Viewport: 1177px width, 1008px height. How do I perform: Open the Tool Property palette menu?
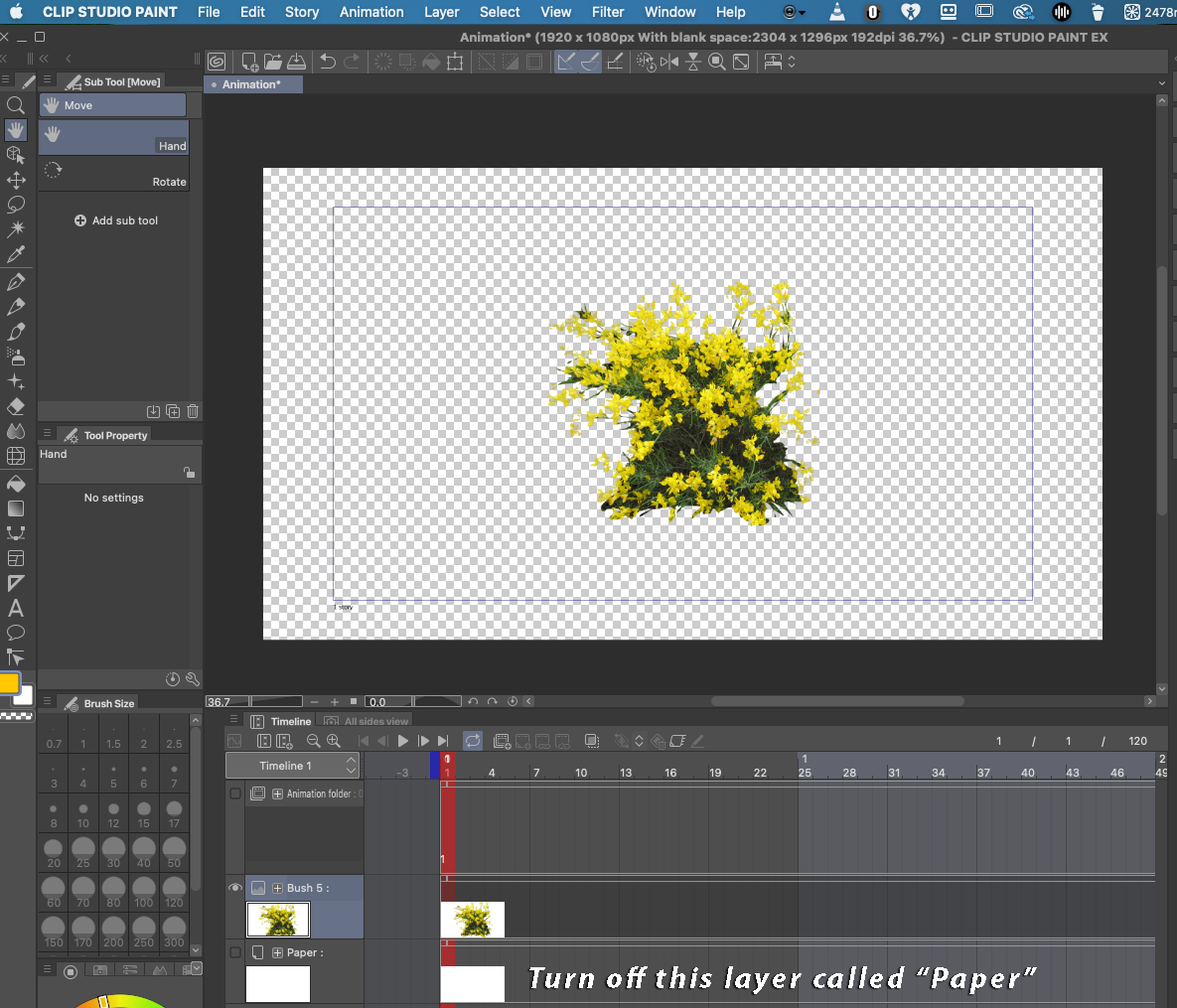point(48,433)
